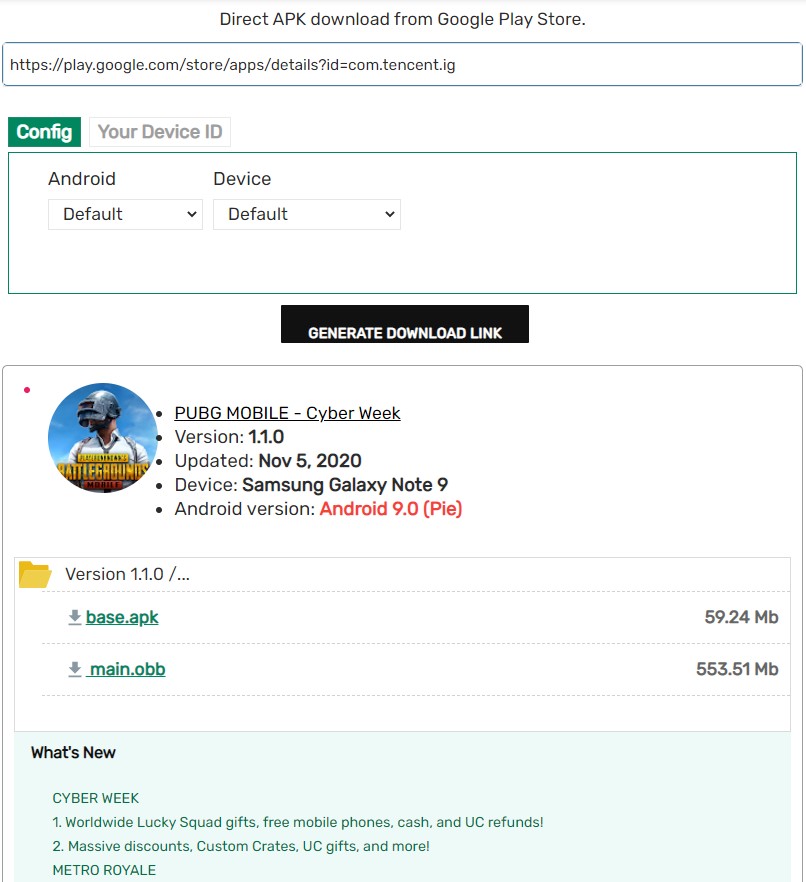This screenshot has height=882, width=806.
Task: Click the Generate Download Link button
Action: coord(404,324)
